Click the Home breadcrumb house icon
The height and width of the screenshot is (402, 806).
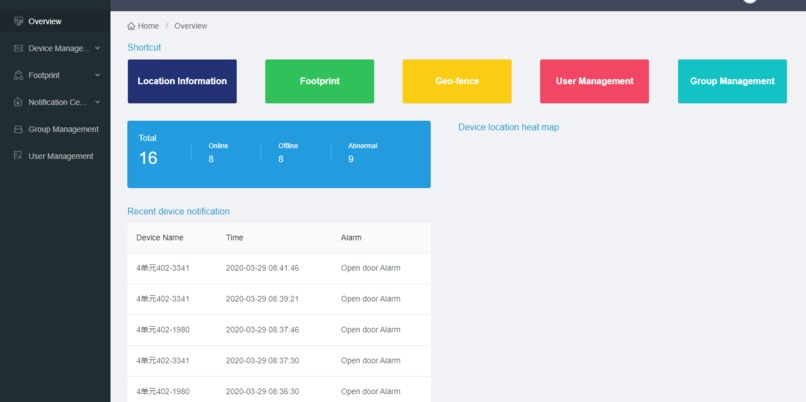pyautogui.click(x=131, y=26)
